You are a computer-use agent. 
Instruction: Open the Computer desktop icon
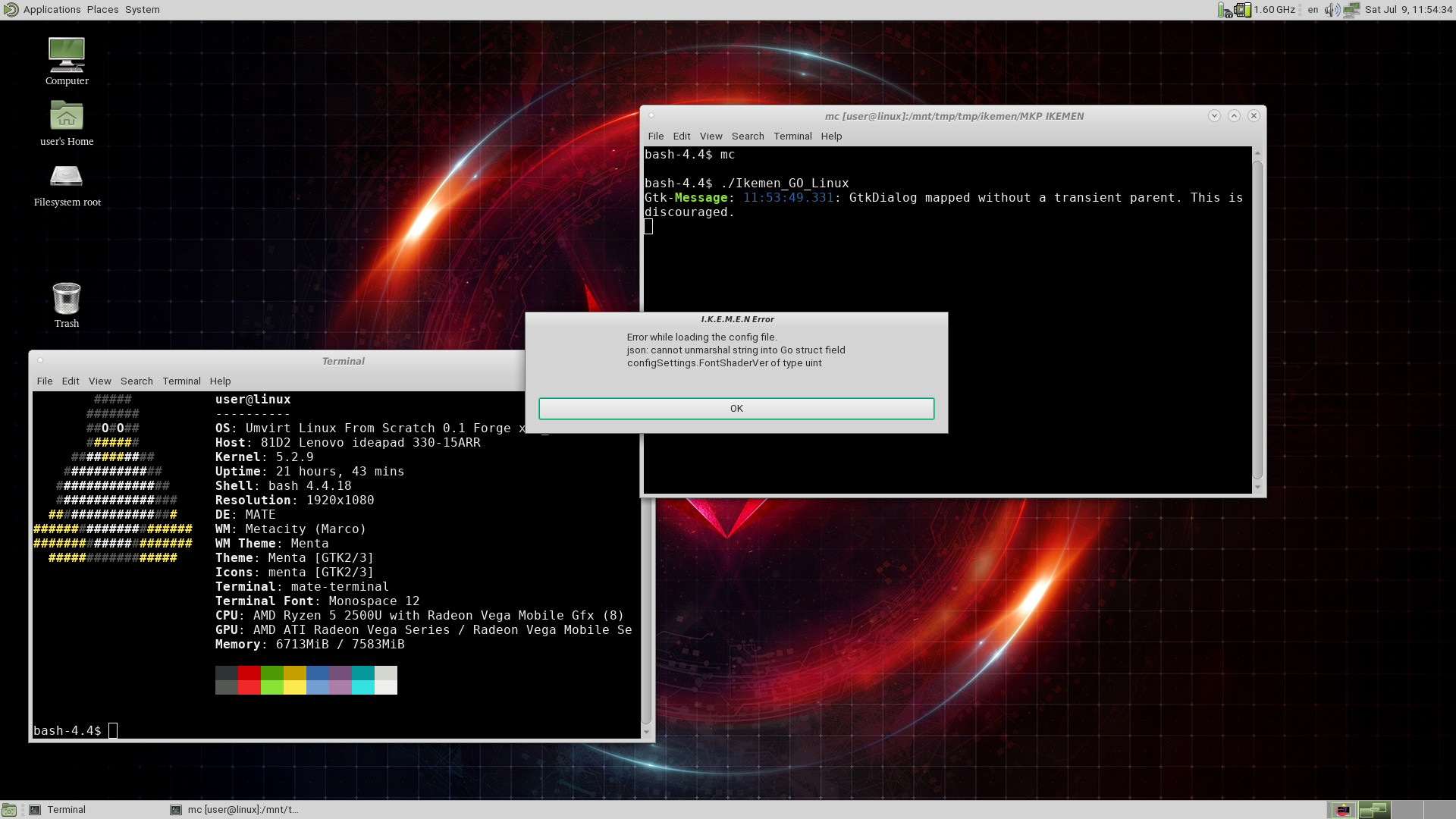pyautogui.click(x=67, y=56)
